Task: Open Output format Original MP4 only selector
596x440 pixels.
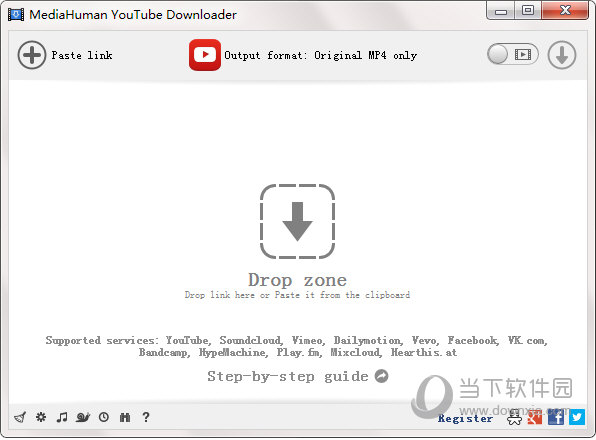Action: click(320, 55)
